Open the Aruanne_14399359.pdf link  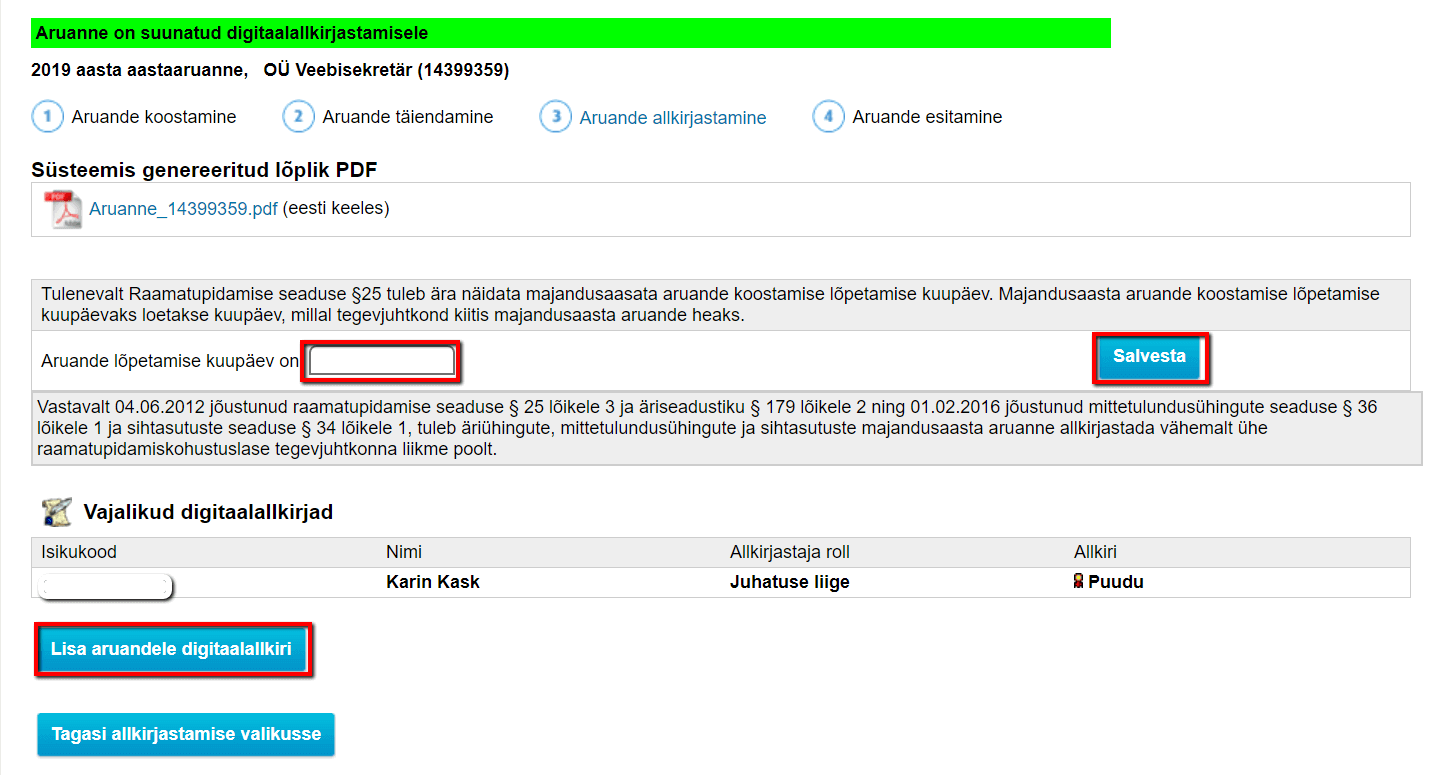pos(183,209)
